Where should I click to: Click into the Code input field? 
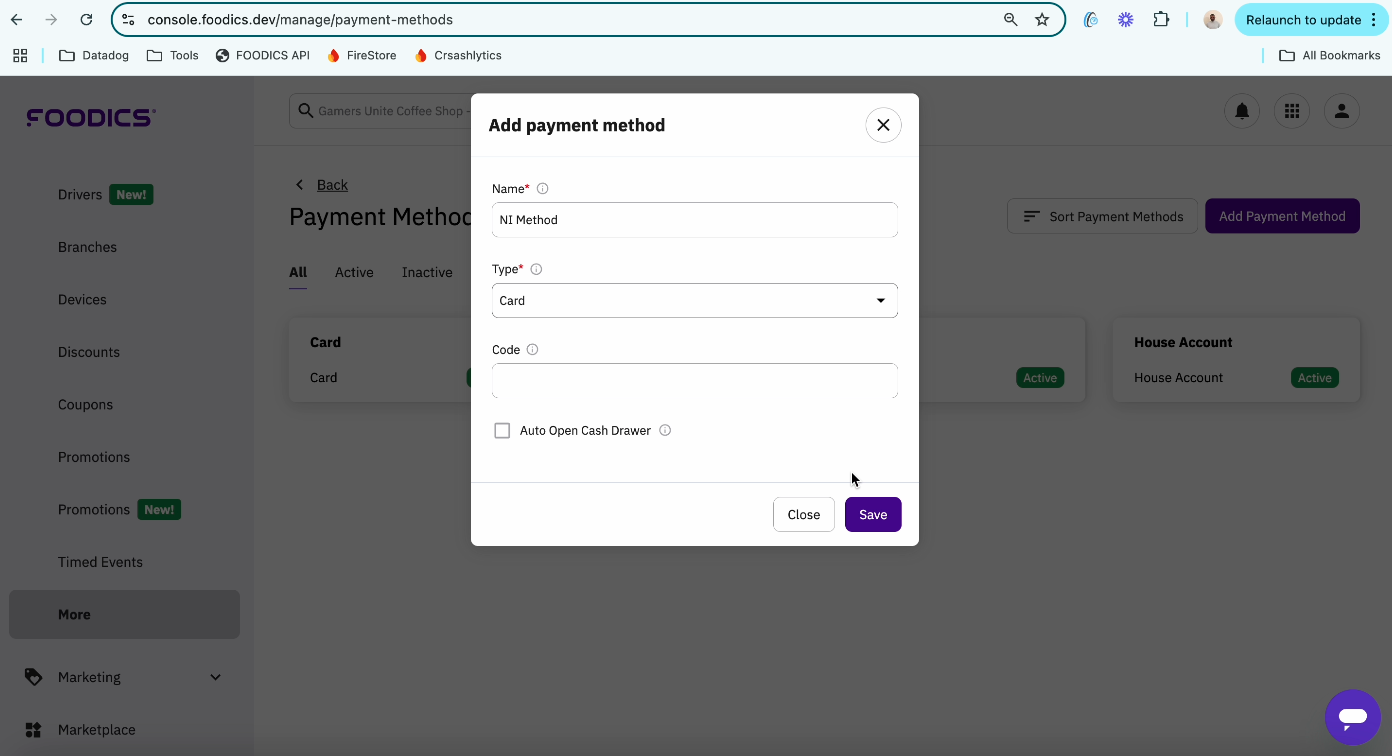[x=695, y=381]
